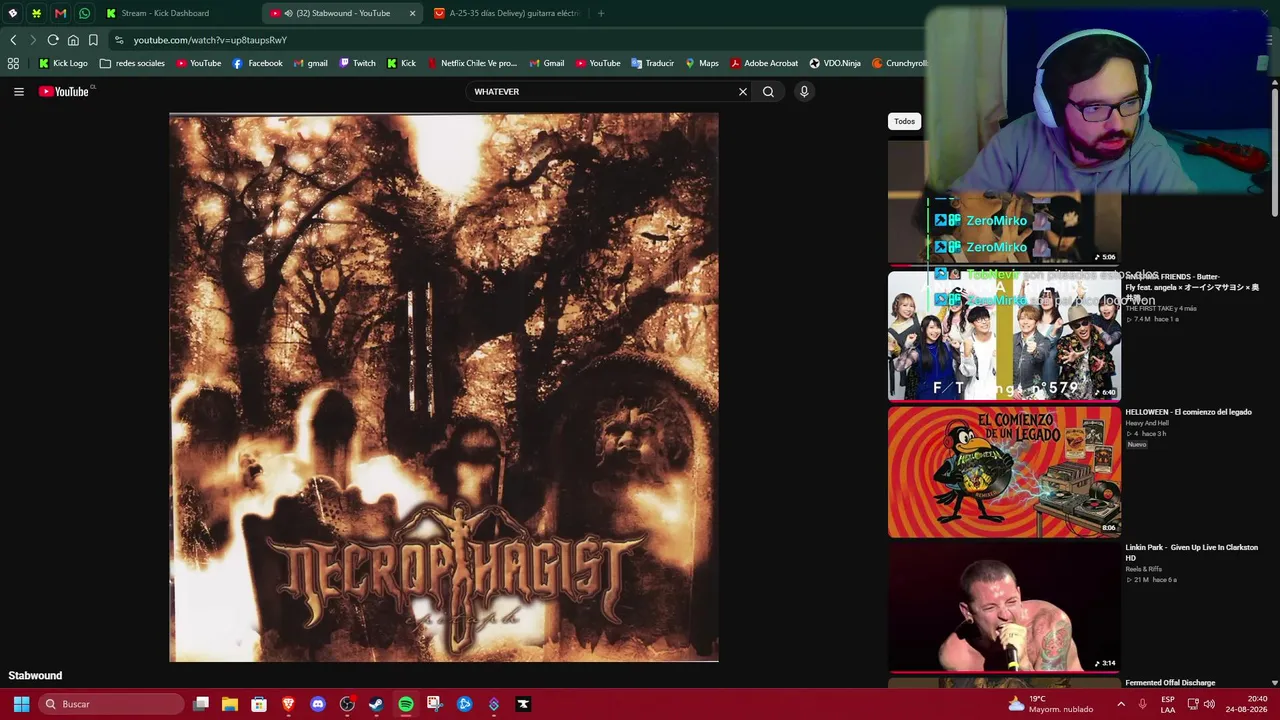Screen dimensions: 1280x720
Task: Open the Butter-Fly THE FIRST TAKE video thumbnail
Action: point(1004,336)
